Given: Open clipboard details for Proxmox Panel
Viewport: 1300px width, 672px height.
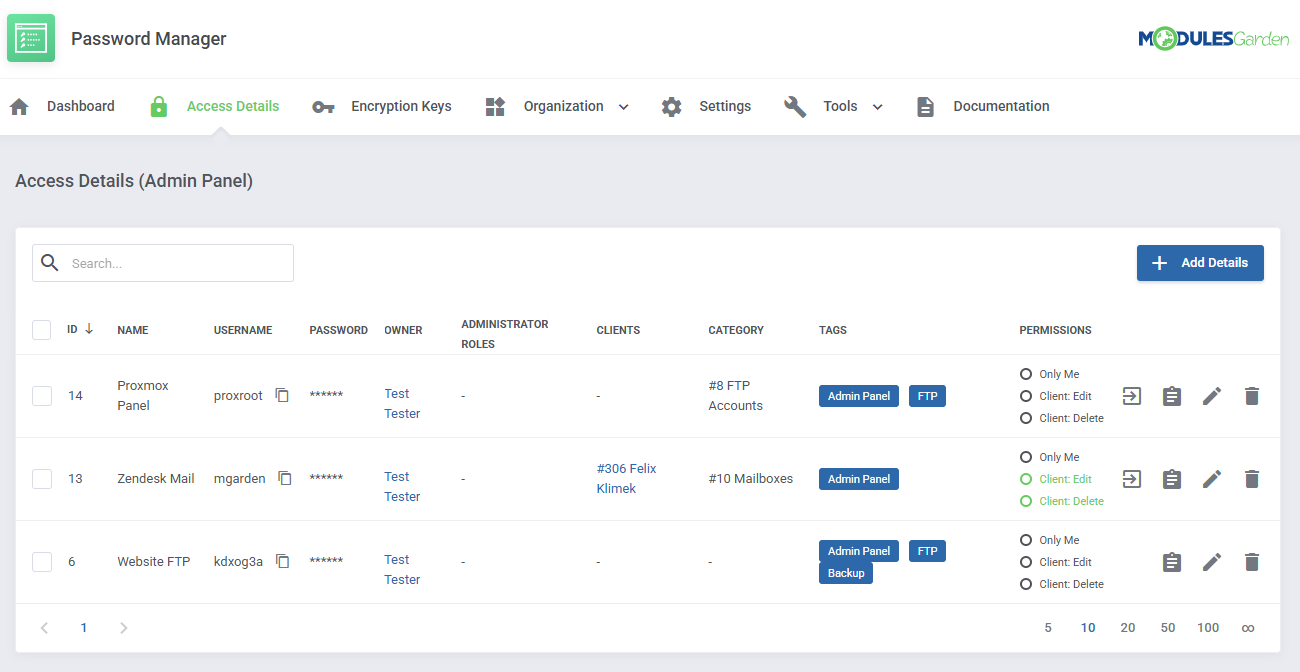Looking at the screenshot, I should tap(1171, 396).
